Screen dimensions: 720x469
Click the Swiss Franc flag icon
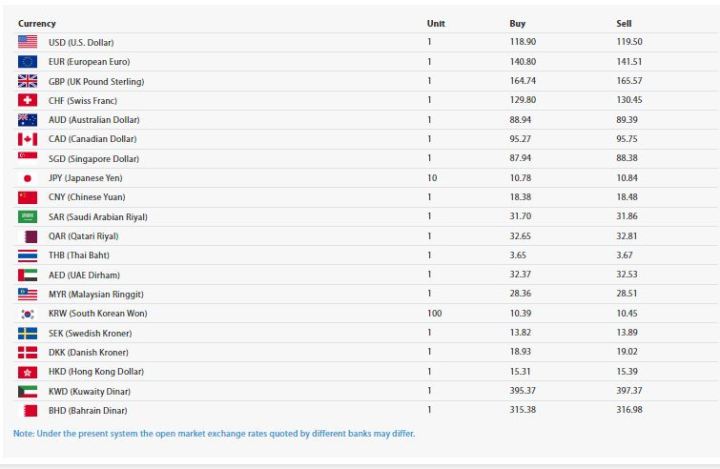pos(28,100)
